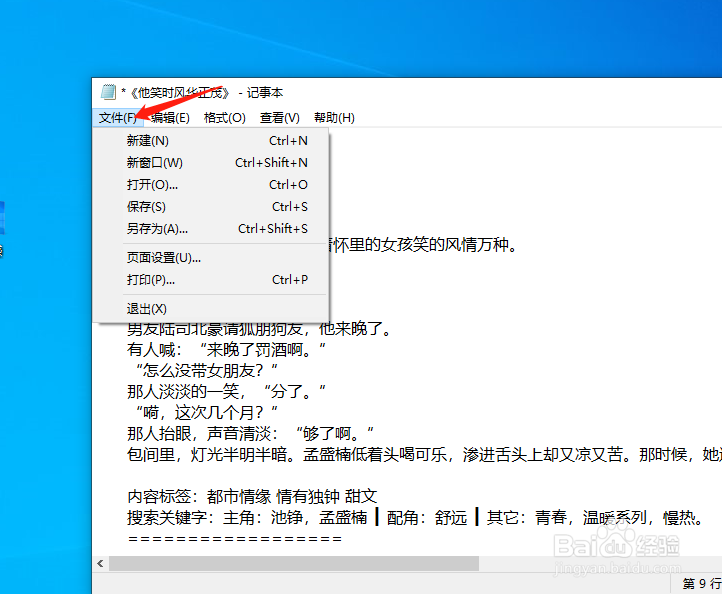722x594 pixels.
Task: Select 保存(S) to save the file
Action: [211, 207]
